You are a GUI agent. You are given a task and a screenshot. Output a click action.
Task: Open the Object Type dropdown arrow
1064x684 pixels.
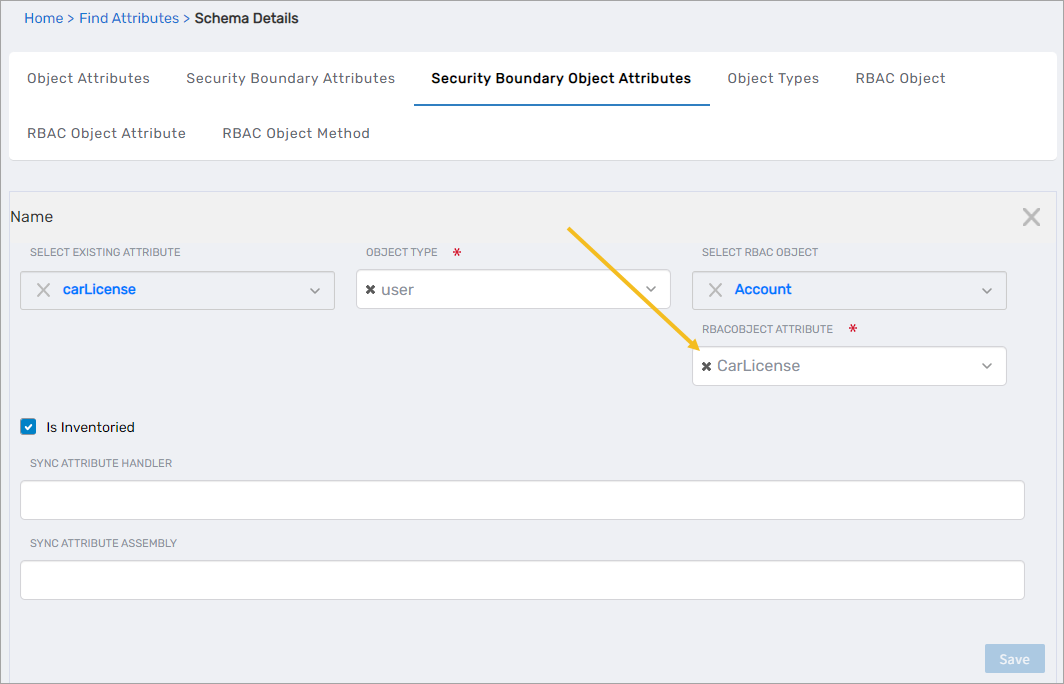pyautogui.click(x=651, y=289)
